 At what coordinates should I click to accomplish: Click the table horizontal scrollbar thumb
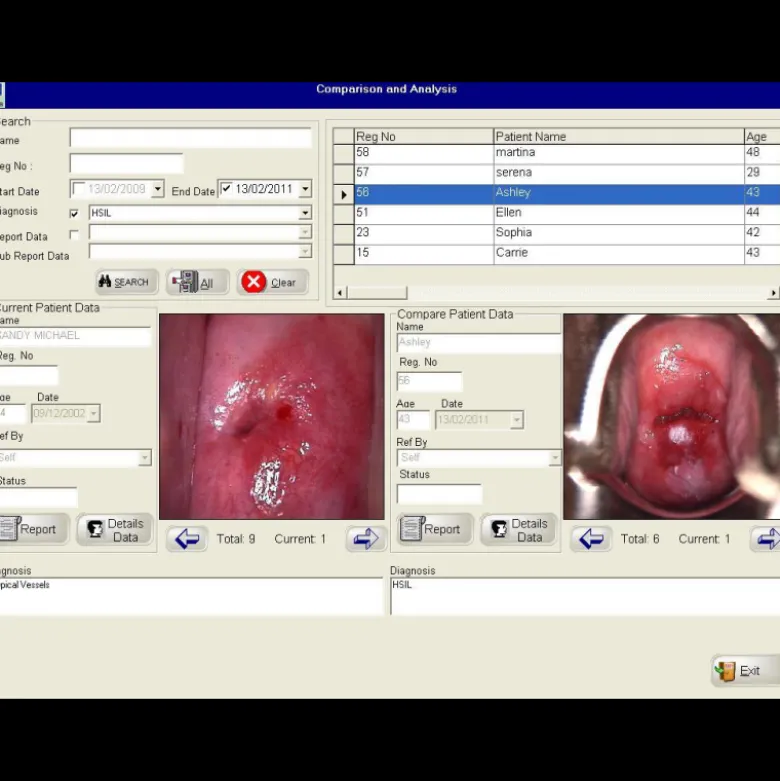[x=377, y=293]
